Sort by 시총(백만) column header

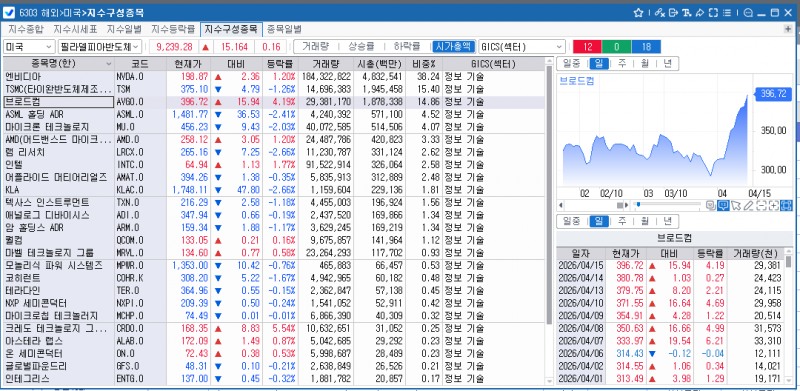pos(381,64)
